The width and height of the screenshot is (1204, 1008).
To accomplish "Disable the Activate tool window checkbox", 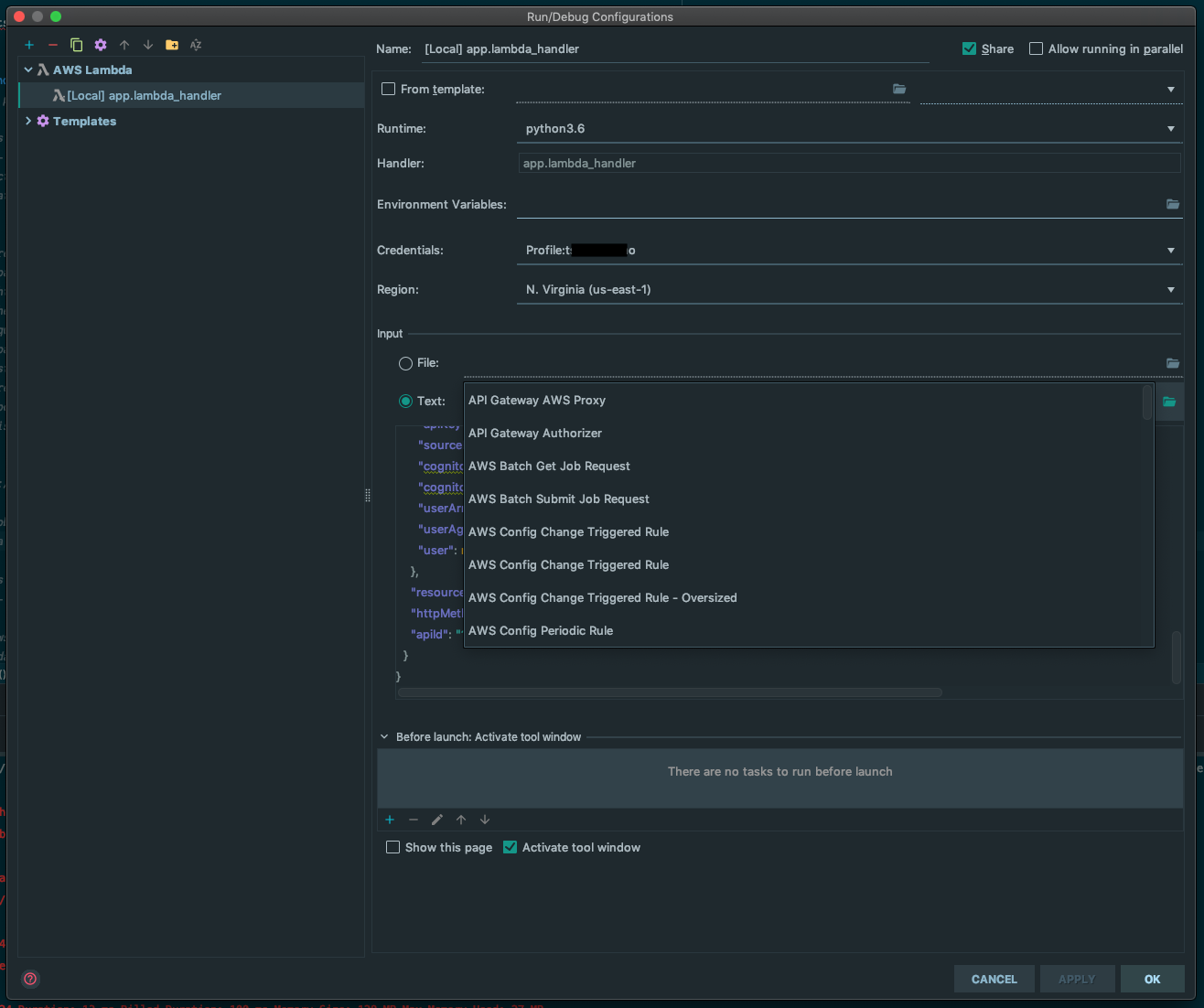I will (511, 847).
